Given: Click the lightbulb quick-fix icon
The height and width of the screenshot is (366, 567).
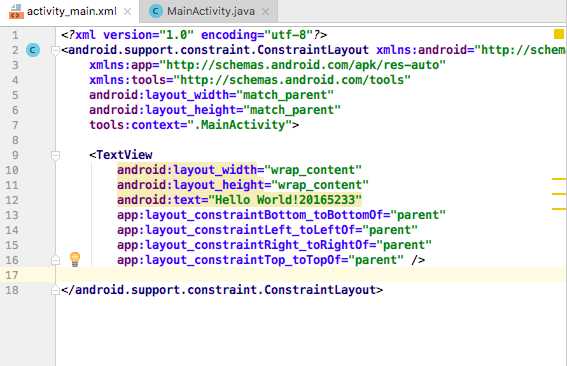Looking at the screenshot, I should tap(75, 259).
